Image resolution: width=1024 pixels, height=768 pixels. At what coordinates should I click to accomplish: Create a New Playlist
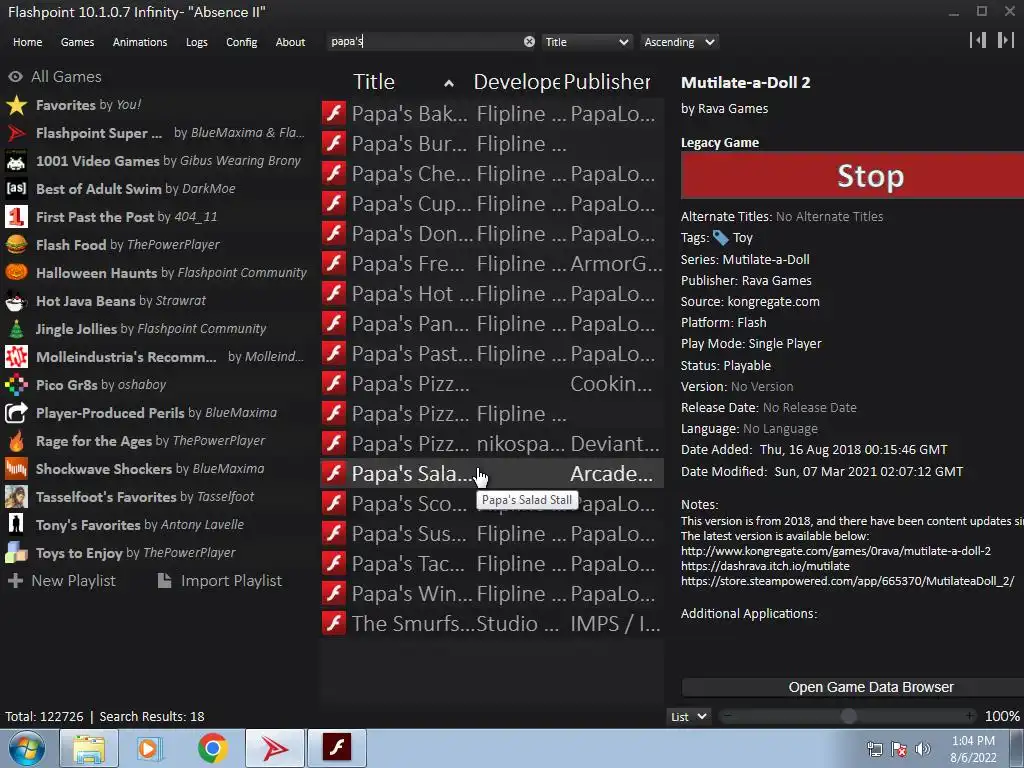62,581
